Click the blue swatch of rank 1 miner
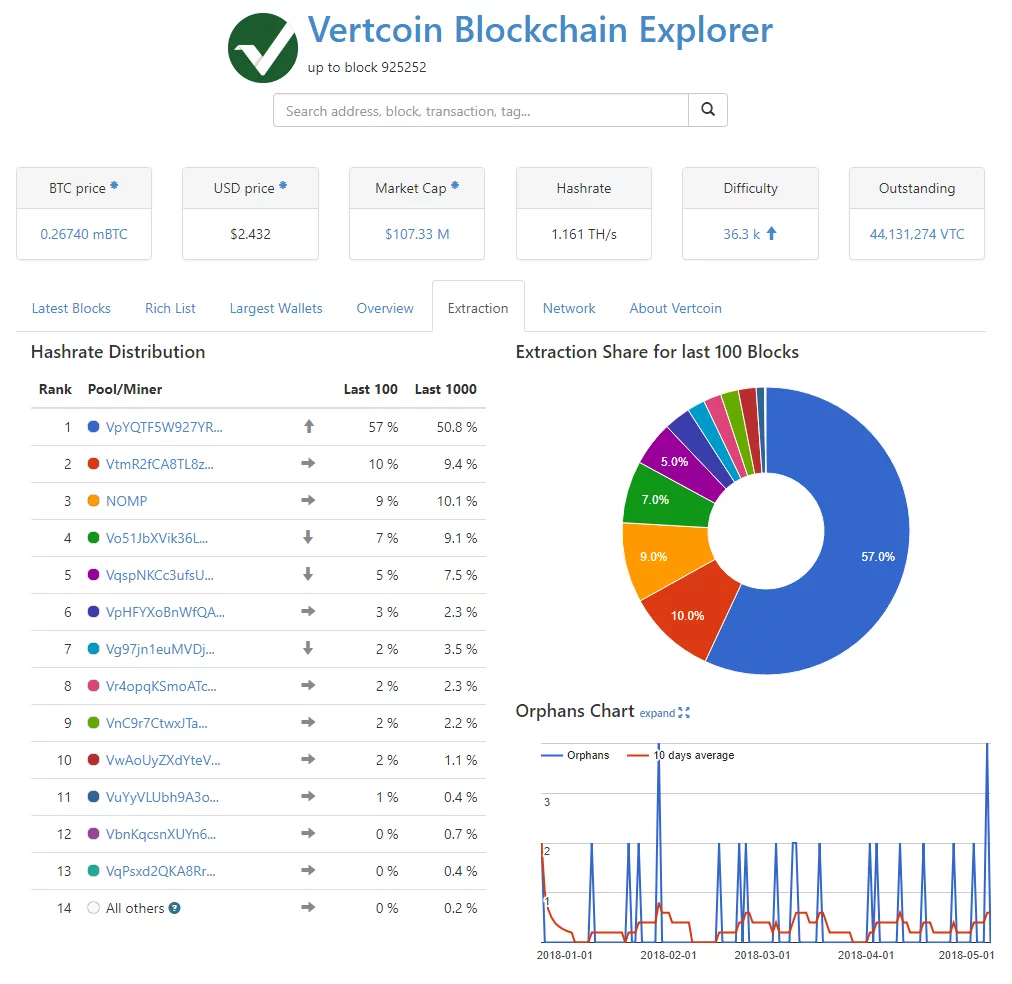Screen dimensions: 1012x984 [x=93, y=427]
